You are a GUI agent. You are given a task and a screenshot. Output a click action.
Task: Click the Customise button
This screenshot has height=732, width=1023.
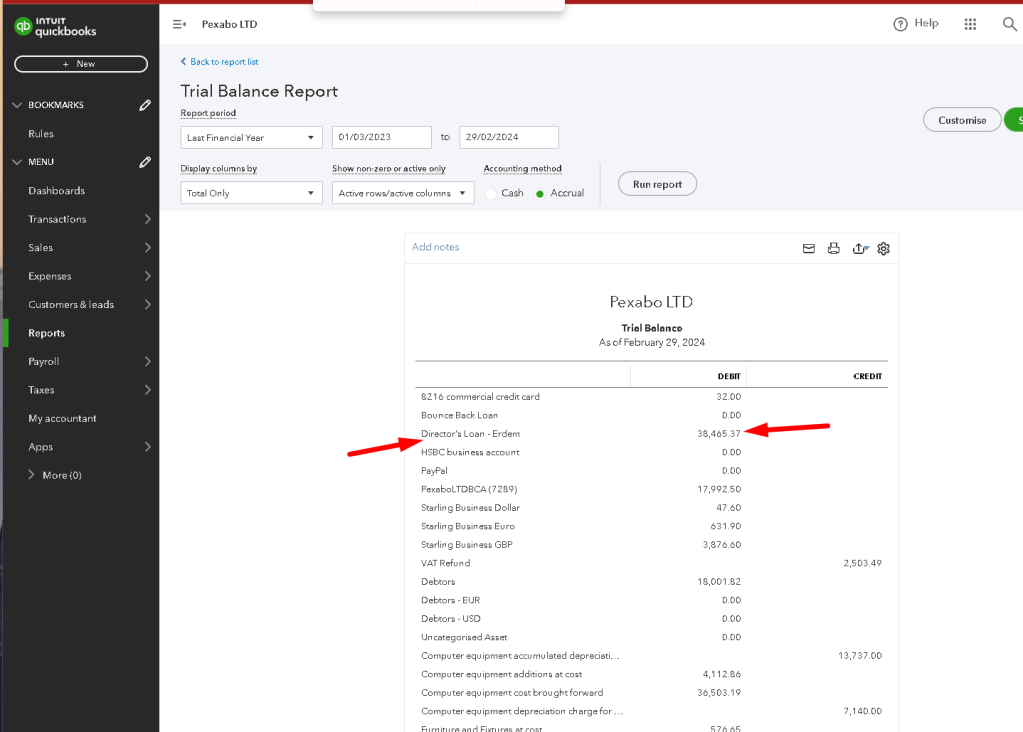tap(962, 120)
